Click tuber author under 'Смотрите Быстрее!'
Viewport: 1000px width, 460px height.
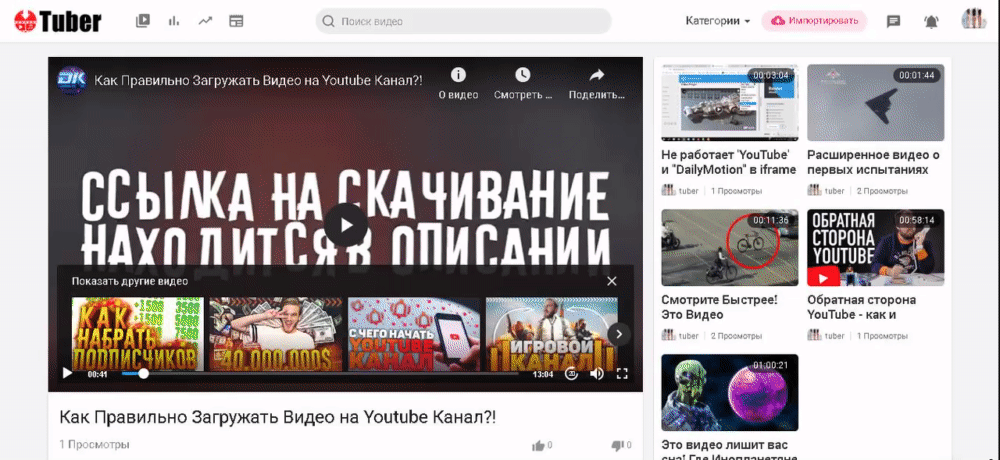pyautogui.click(x=689, y=336)
